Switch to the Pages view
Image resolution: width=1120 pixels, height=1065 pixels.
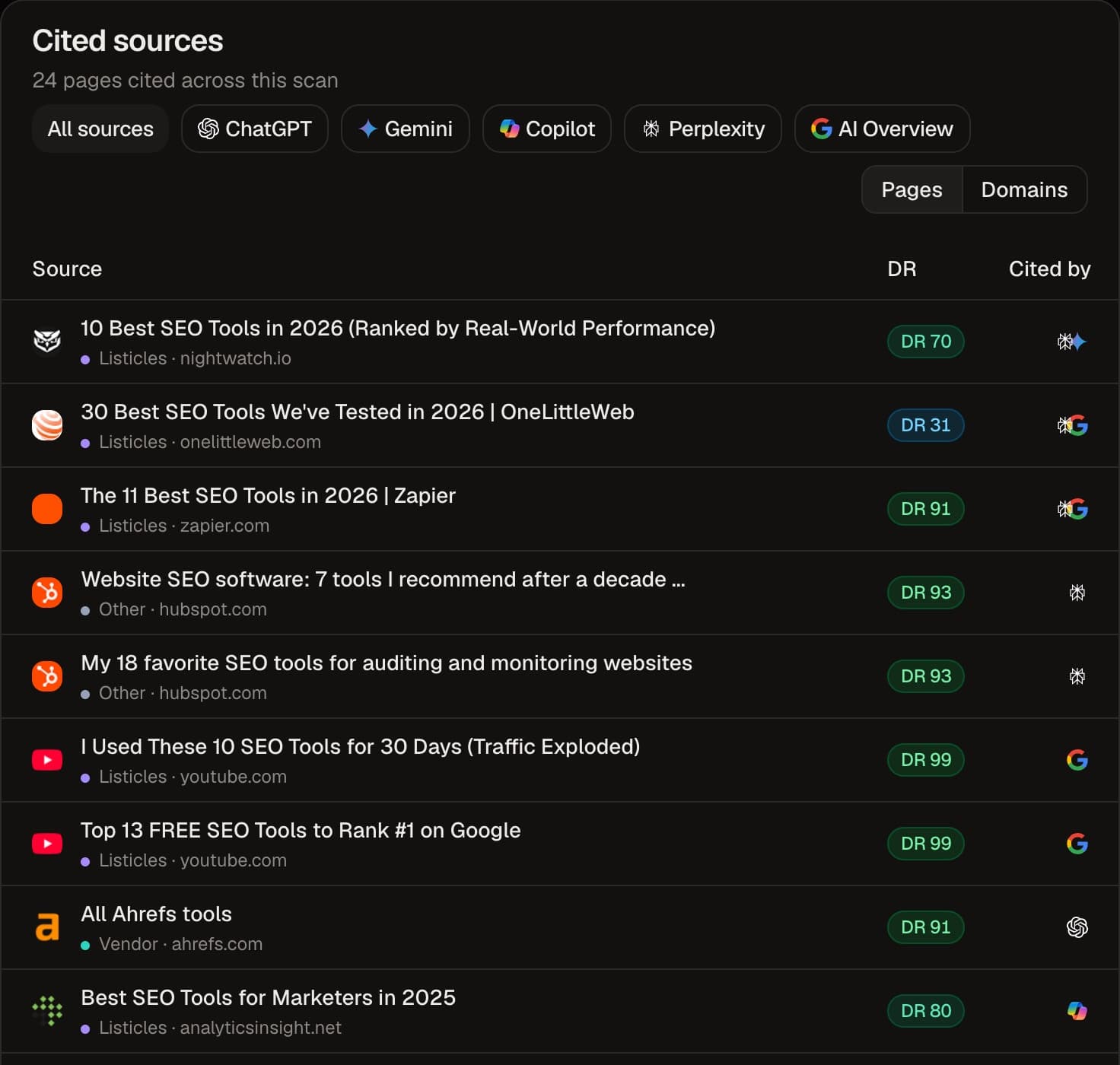912,189
